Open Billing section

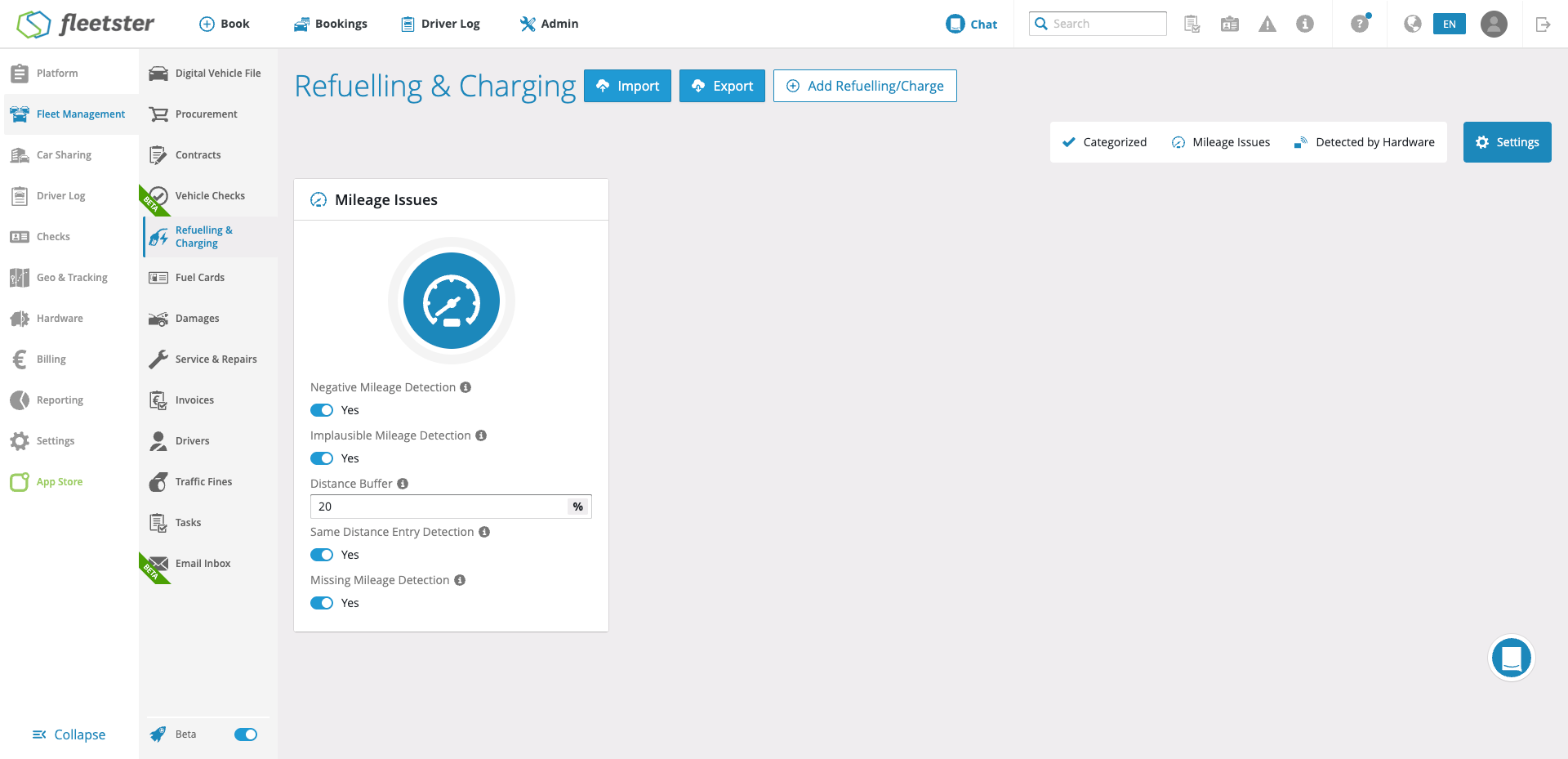tap(69, 359)
